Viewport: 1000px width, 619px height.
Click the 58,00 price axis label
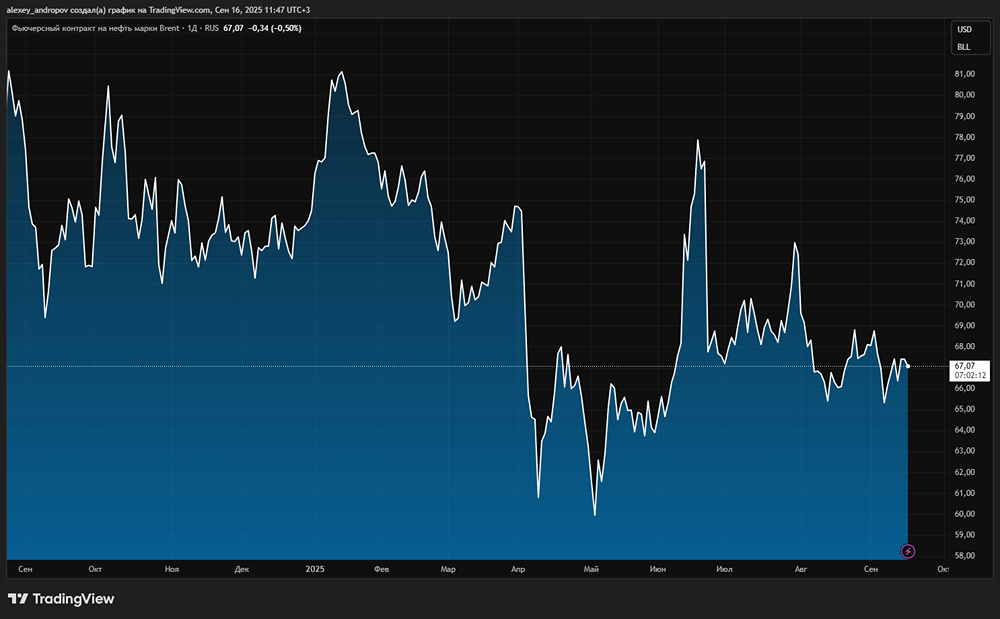[x=964, y=556]
